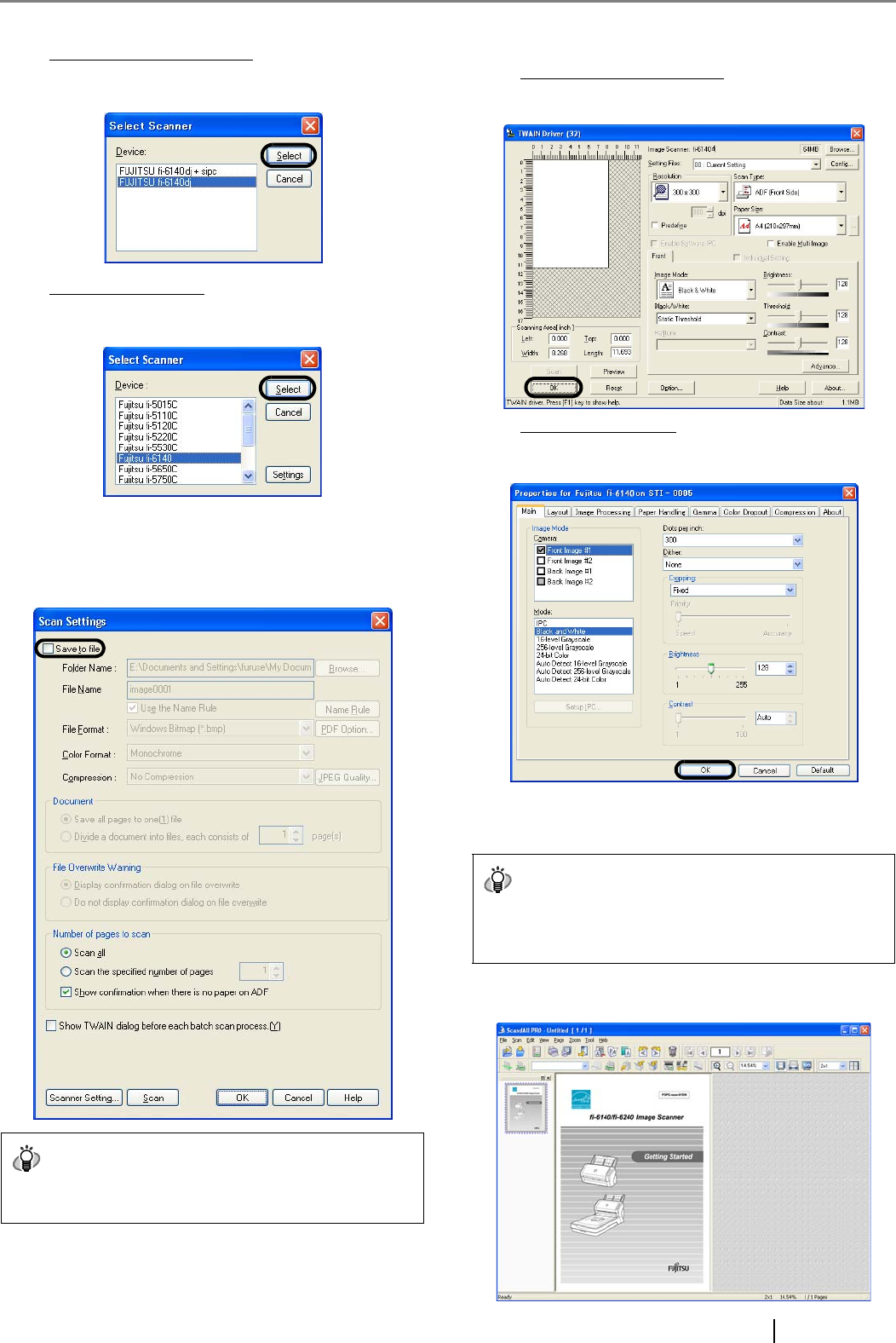The image size is (896, 1343).
Task: Open the 14.54% zoom dropdown in ScandAll PRO
Action: tap(766, 1066)
